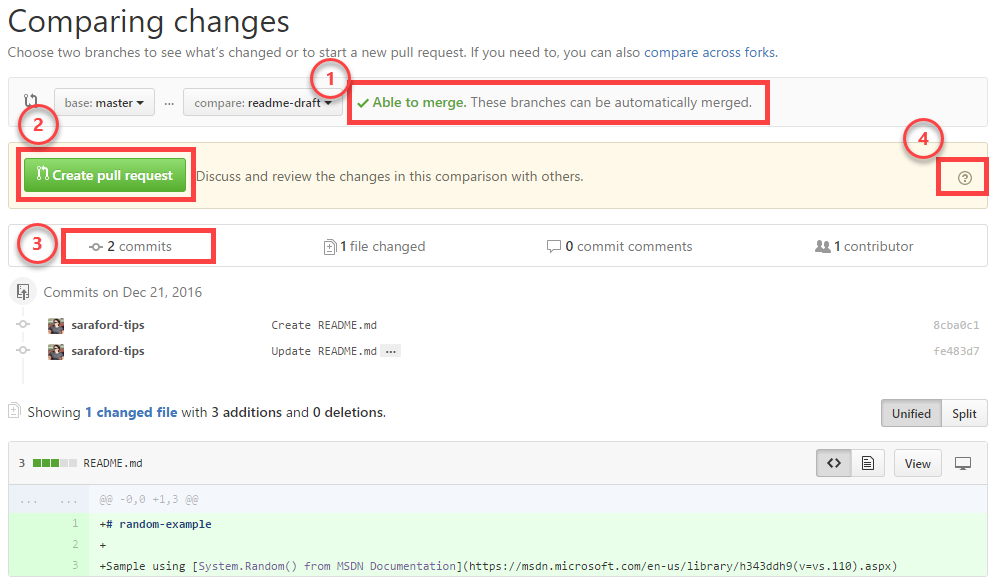Viewport: 993px width, 579px height.
Task: Expand the Update README.md commit ellipsis
Action: coord(390,351)
